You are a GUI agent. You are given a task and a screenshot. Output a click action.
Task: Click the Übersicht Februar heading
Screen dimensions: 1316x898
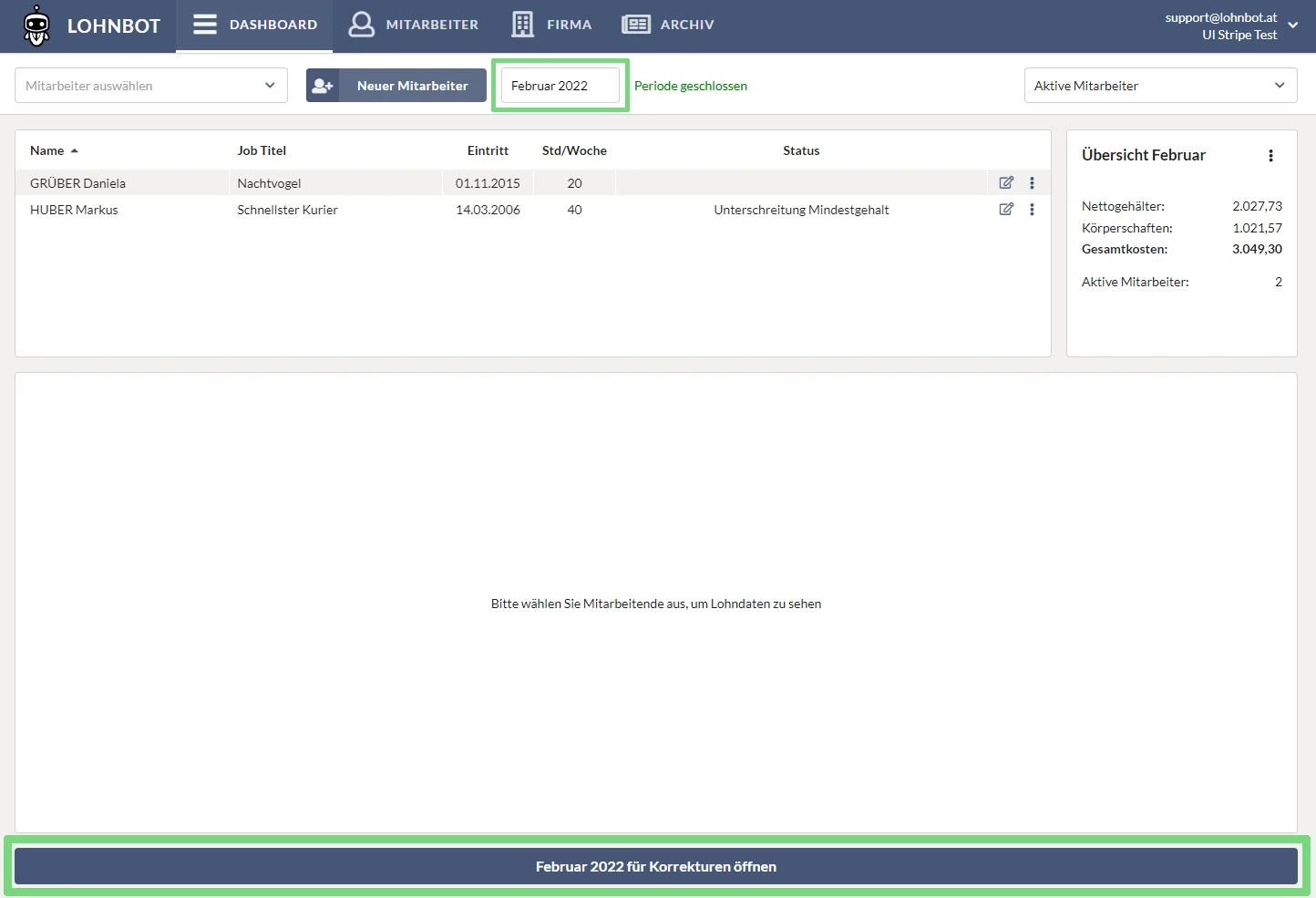(x=1143, y=155)
